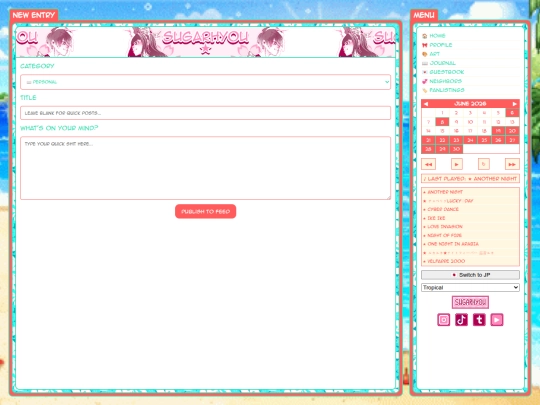Viewport: 540px width, 405px height.
Task: Click the June 2026 calendar header
Action: (x=470, y=104)
